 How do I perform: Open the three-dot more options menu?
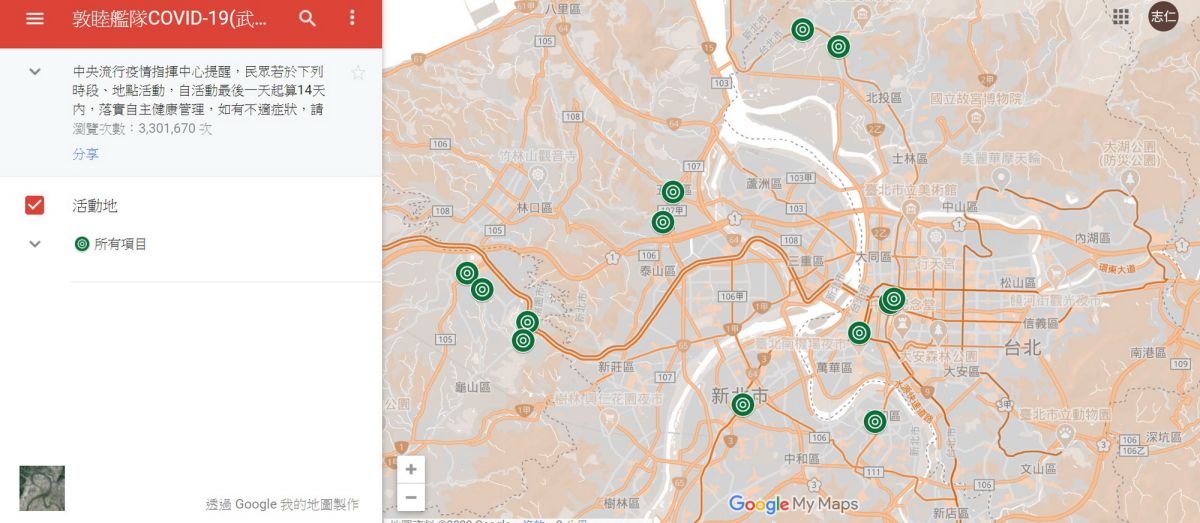(x=352, y=19)
